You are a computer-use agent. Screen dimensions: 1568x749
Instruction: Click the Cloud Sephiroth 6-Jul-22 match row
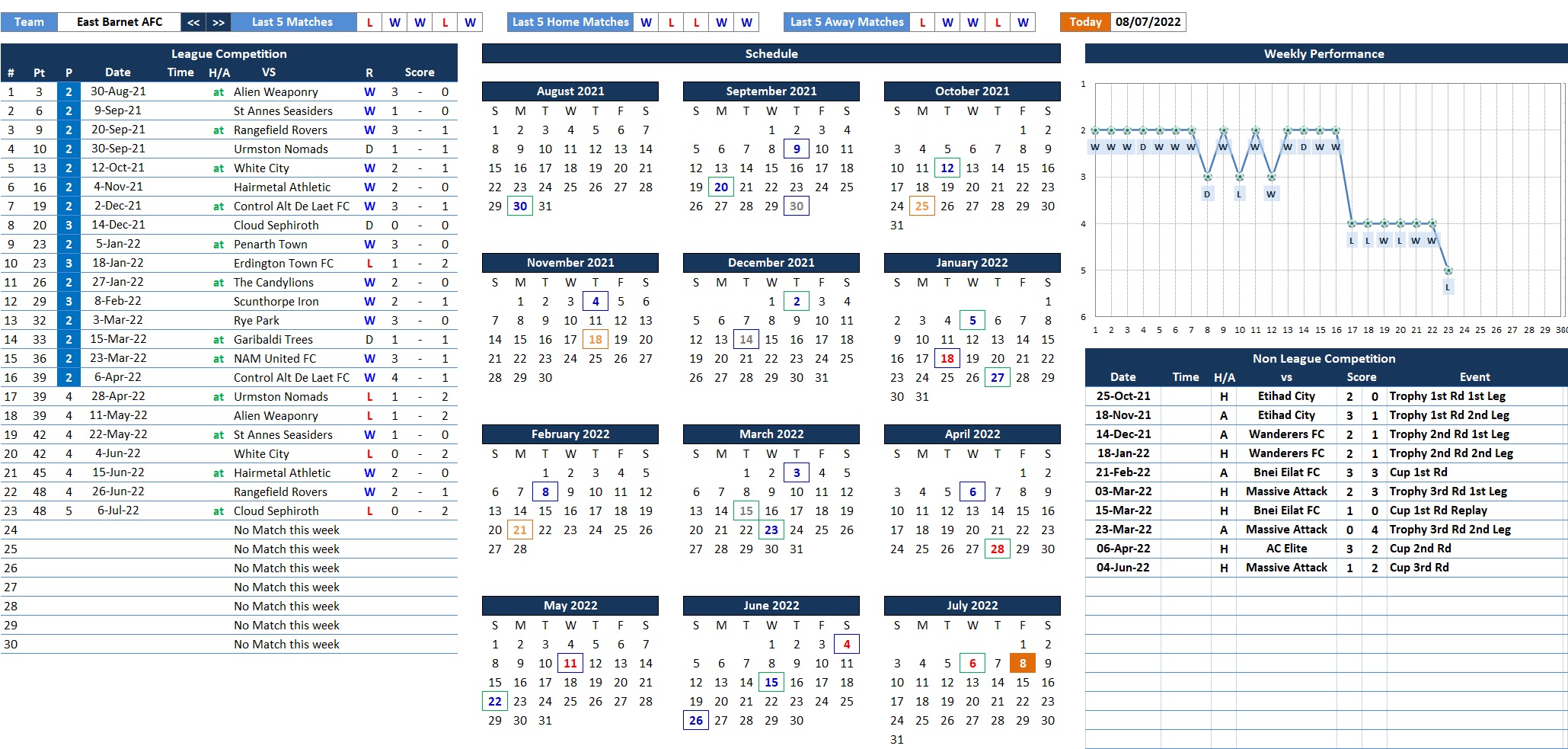coord(276,511)
